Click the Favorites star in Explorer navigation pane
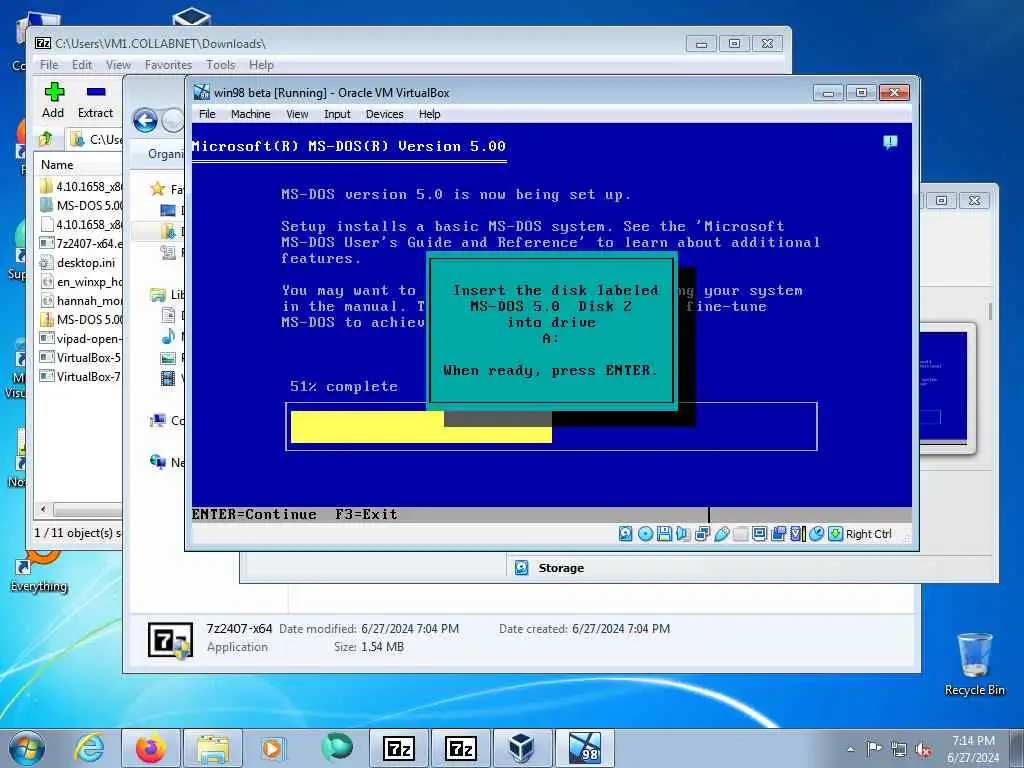This screenshot has height=768, width=1024. coord(157,189)
